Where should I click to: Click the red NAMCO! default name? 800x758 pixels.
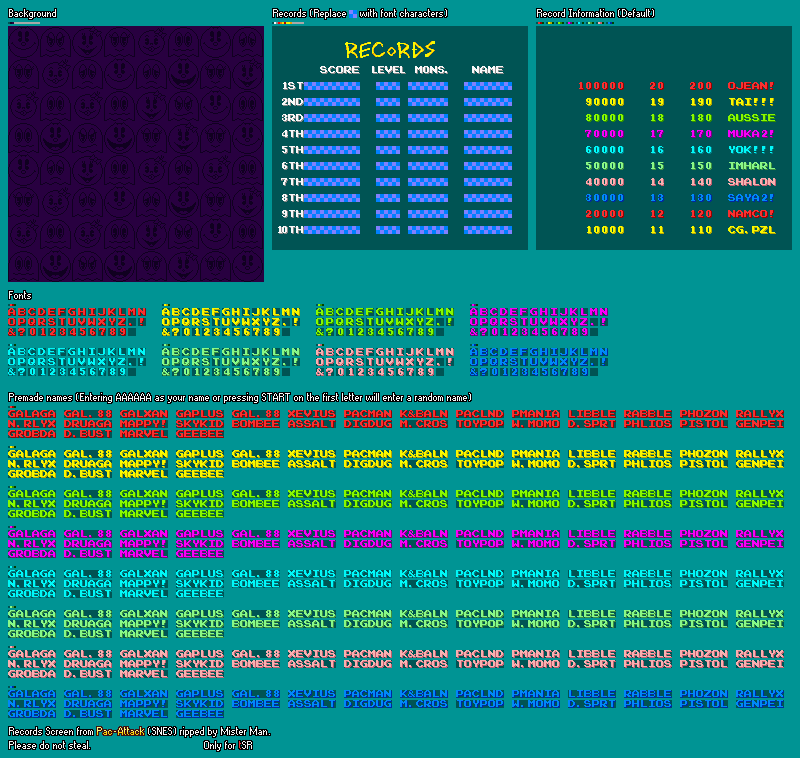(751, 214)
